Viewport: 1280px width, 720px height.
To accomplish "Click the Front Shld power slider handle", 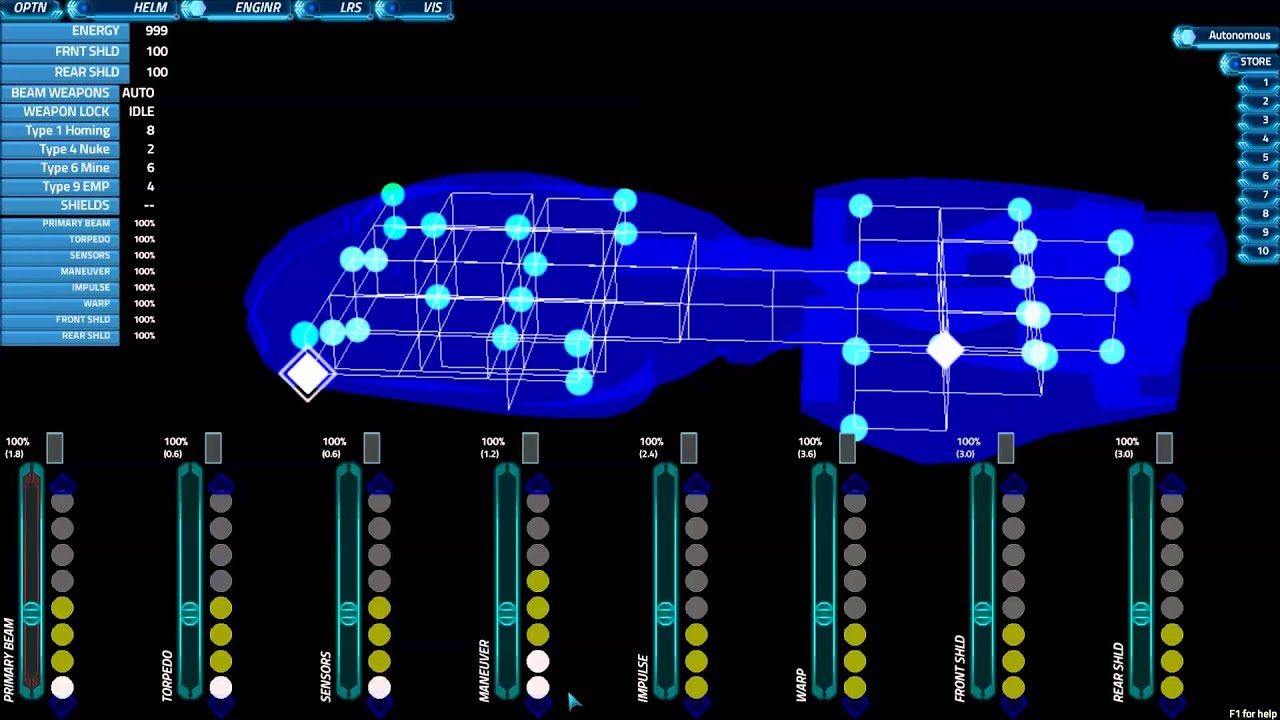I will [983, 612].
